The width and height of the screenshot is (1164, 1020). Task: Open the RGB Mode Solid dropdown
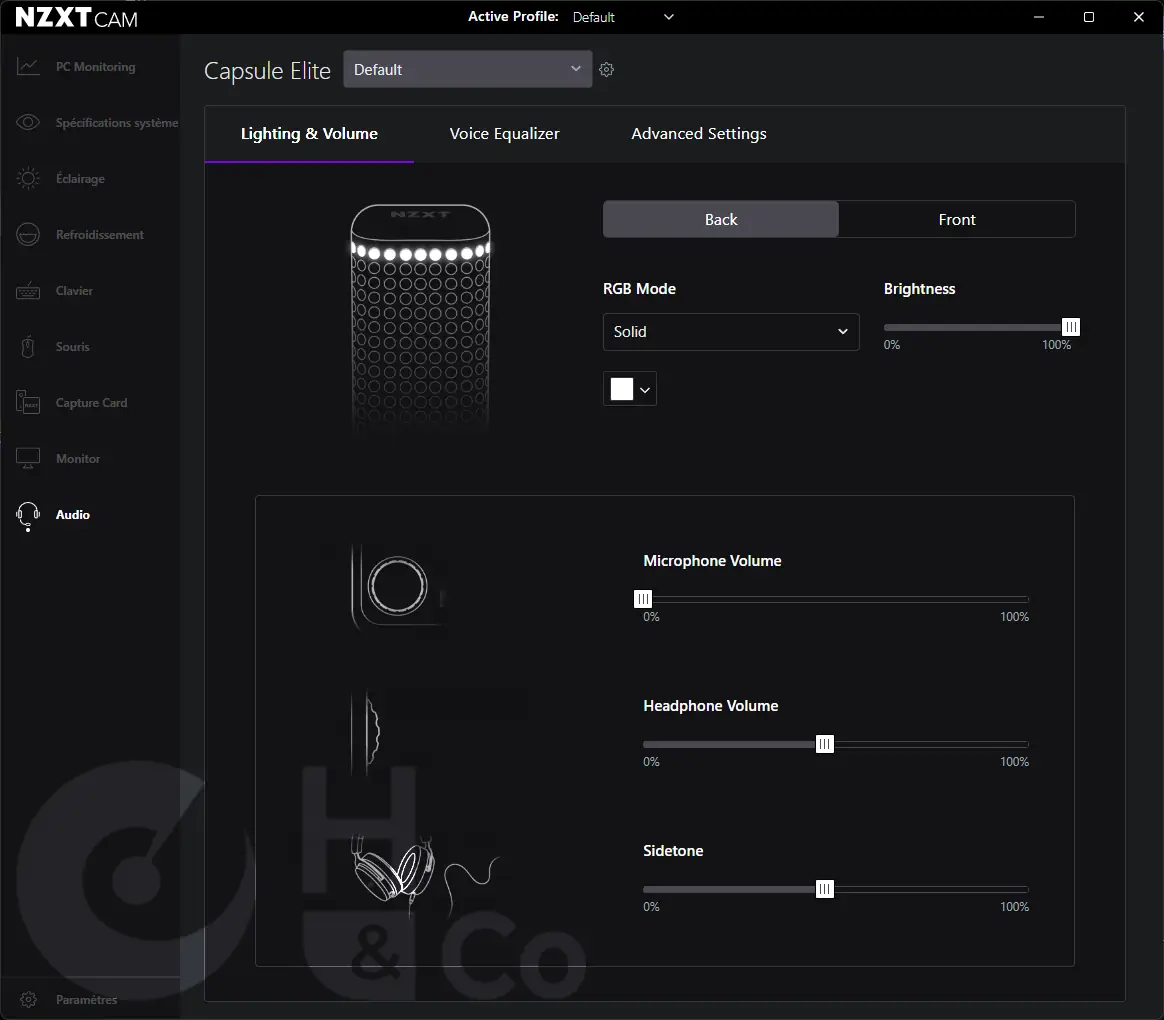pyautogui.click(x=731, y=332)
